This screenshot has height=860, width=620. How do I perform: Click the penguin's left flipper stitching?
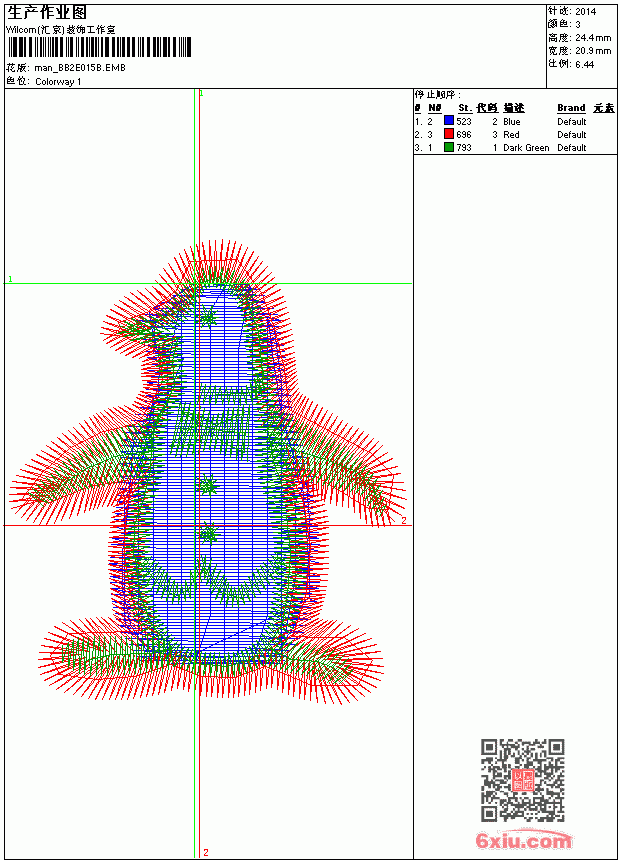[71, 472]
